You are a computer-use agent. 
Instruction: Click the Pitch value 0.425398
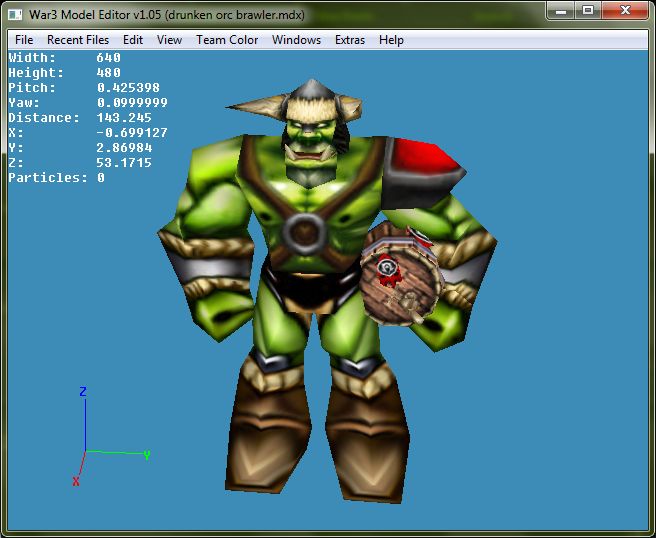128,88
